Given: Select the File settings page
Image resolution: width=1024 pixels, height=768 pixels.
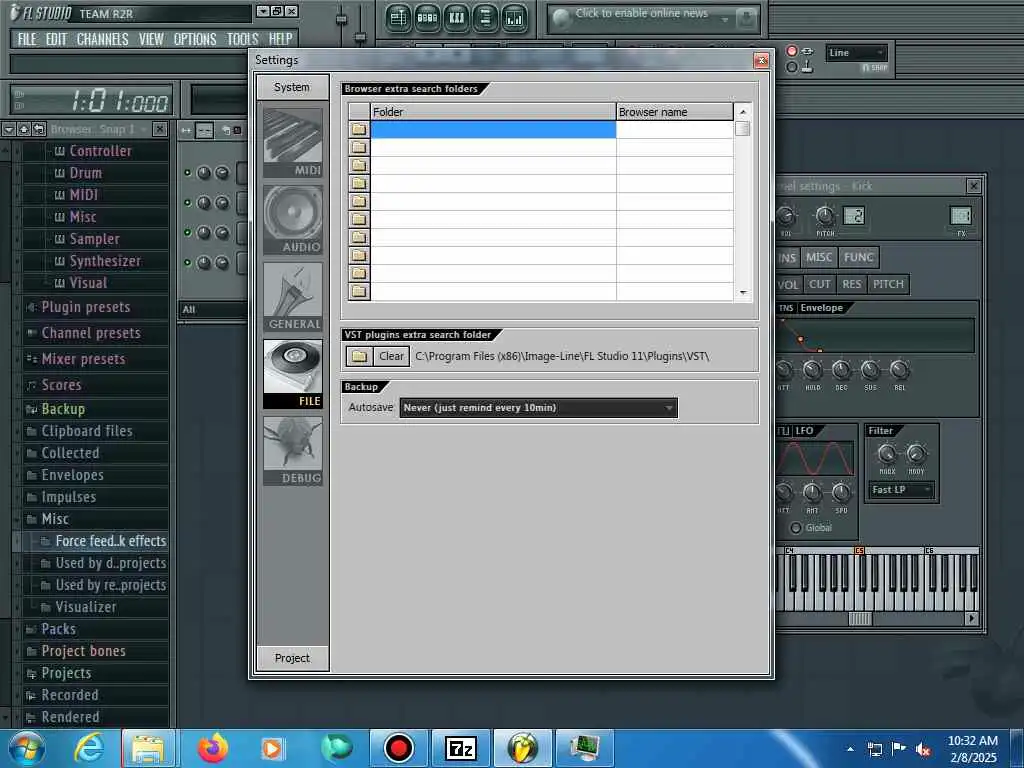Looking at the screenshot, I should (x=293, y=374).
